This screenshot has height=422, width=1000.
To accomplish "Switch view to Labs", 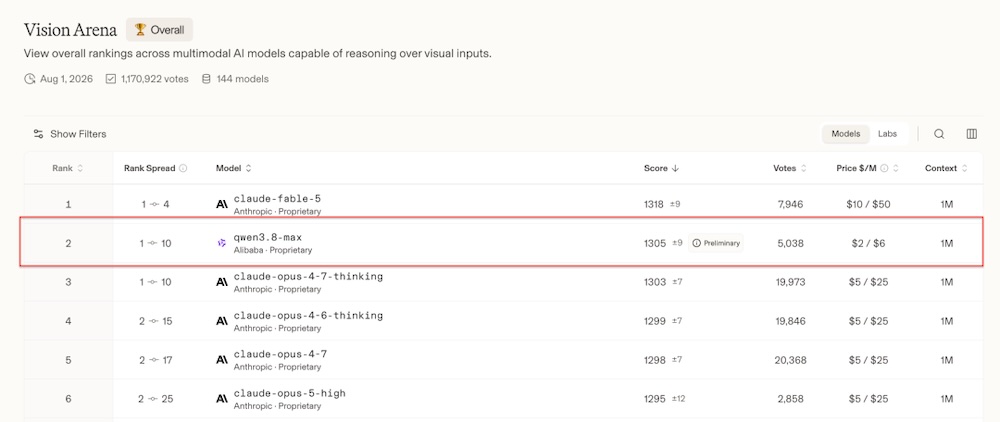I will click(x=887, y=134).
